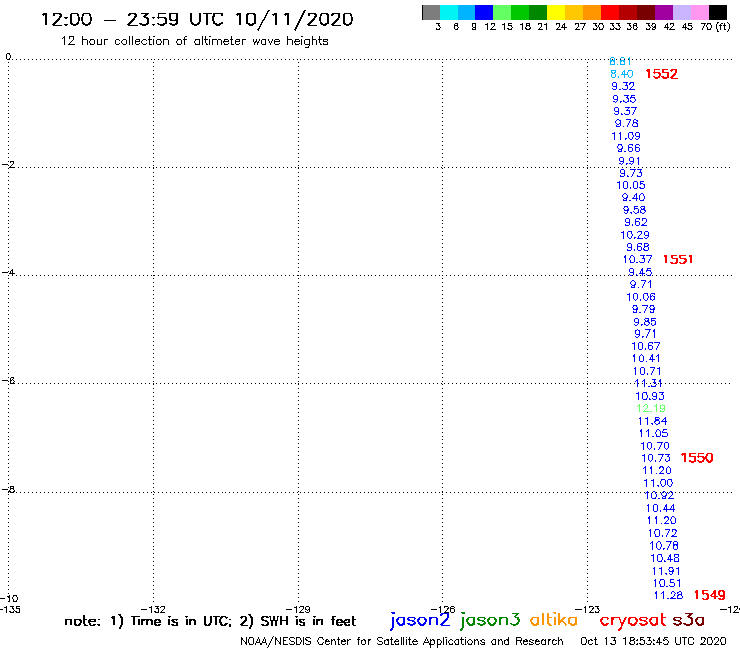This screenshot has width=740, height=650.
Task: Click the wave height value 10.67
Action: [646, 346]
